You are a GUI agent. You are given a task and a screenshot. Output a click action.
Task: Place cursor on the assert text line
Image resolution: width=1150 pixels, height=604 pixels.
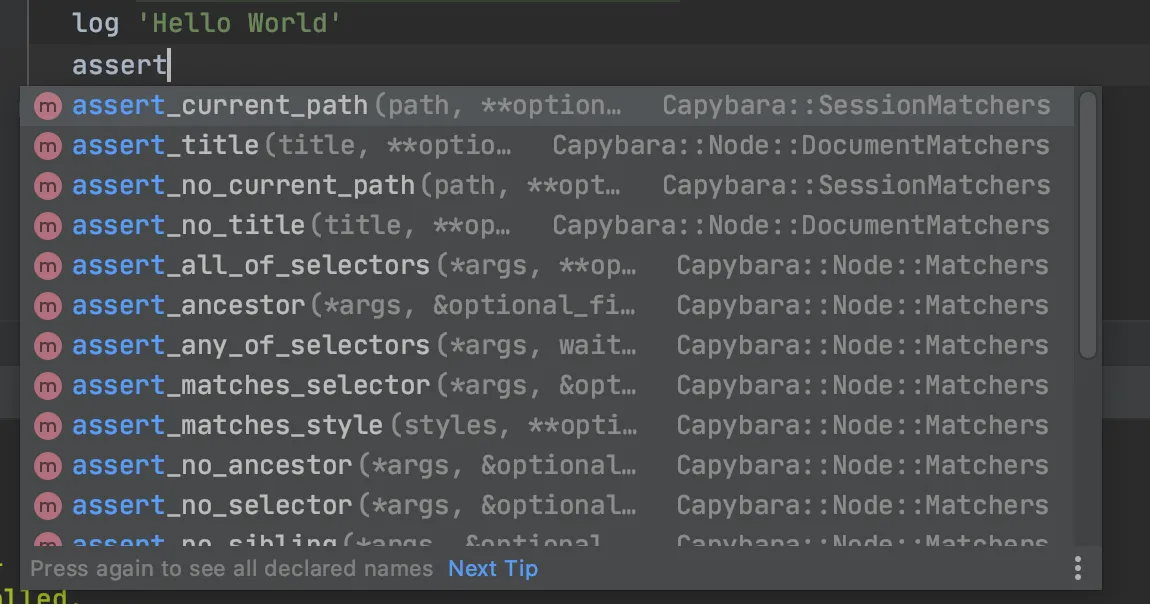120,66
